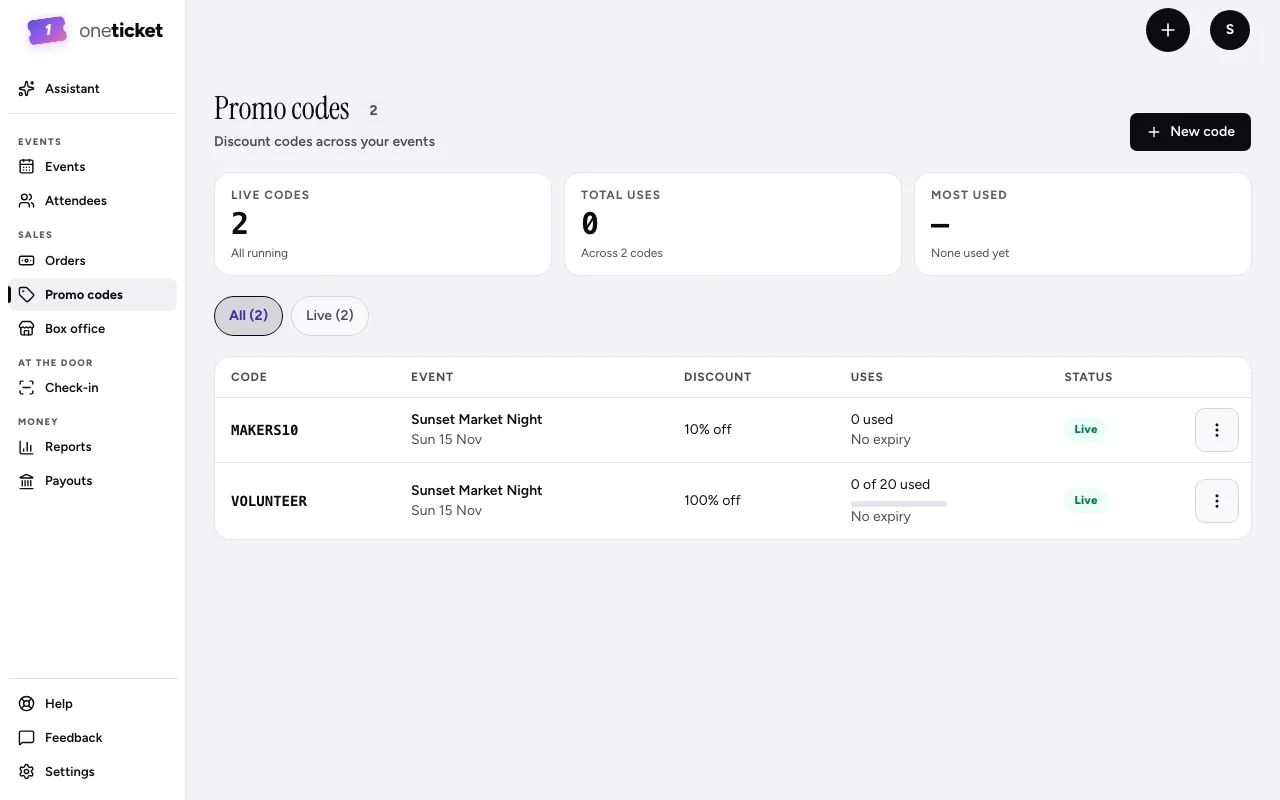1280x800 pixels.
Task: Open the Box office link
Action: pos(92,329)
